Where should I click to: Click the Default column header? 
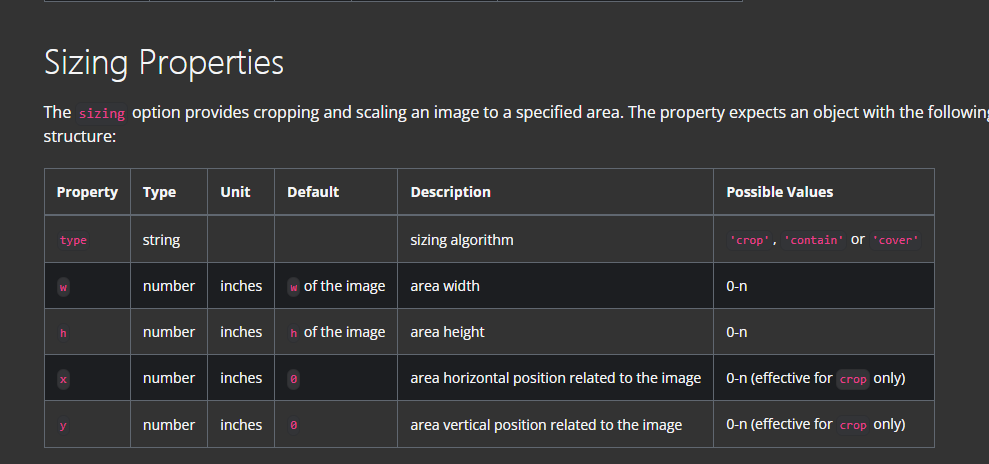pyautogui.click(x=313, y=192)
